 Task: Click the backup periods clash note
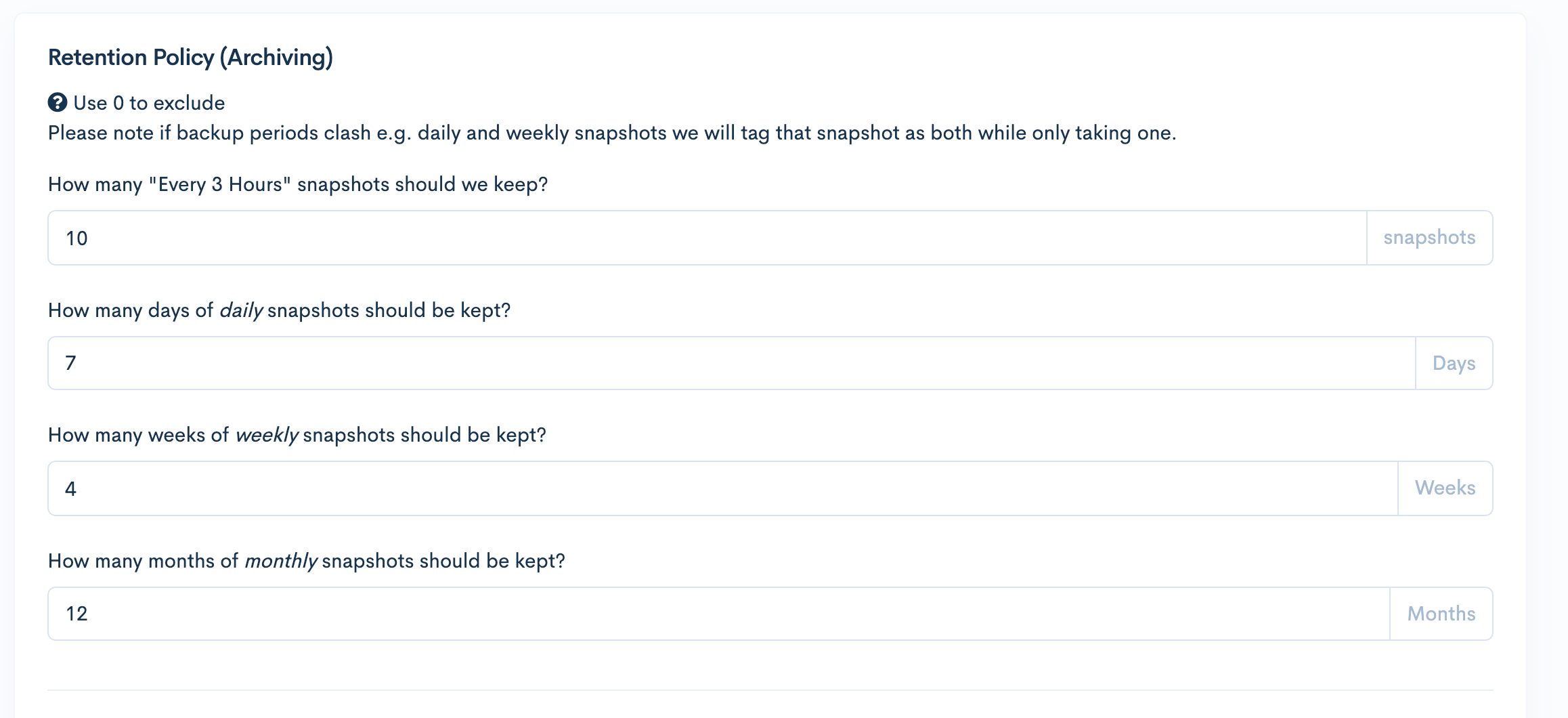click(612, 133)
